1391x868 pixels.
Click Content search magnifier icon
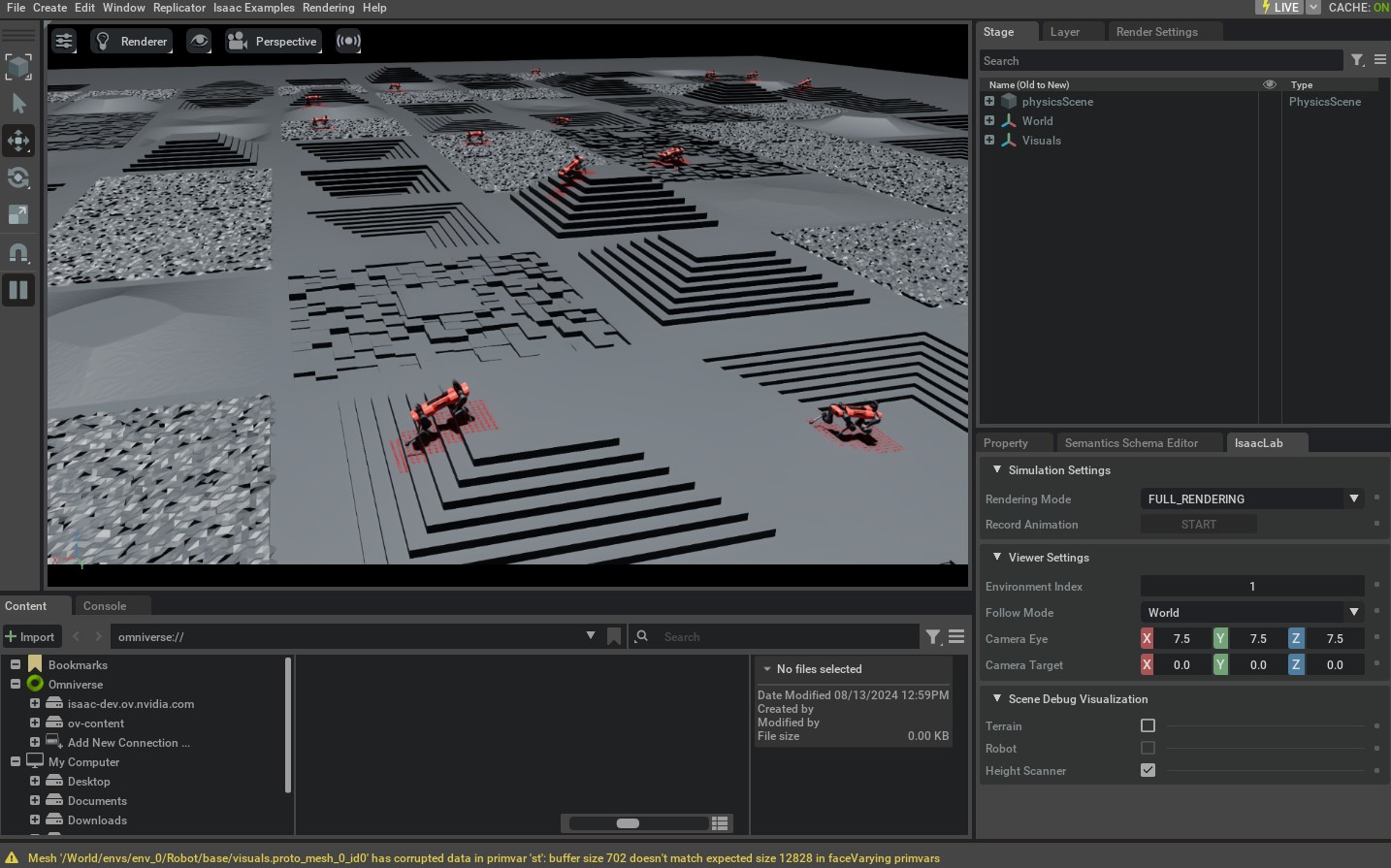[x=641, y=636]
